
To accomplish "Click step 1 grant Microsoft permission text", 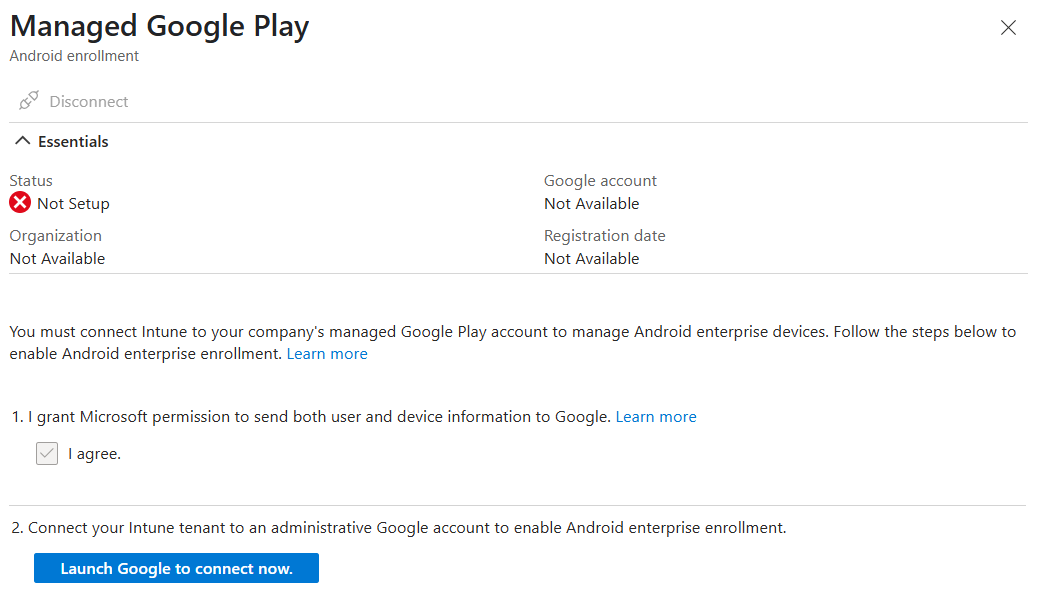I will point(311,417).
